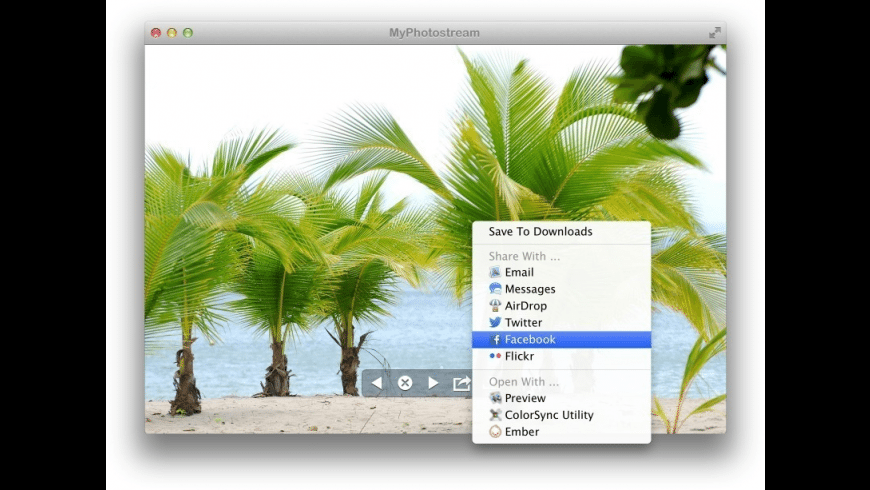The image size is (870, 490).
Task: Advance to the next photo arrow
Action: click(433, 383)
